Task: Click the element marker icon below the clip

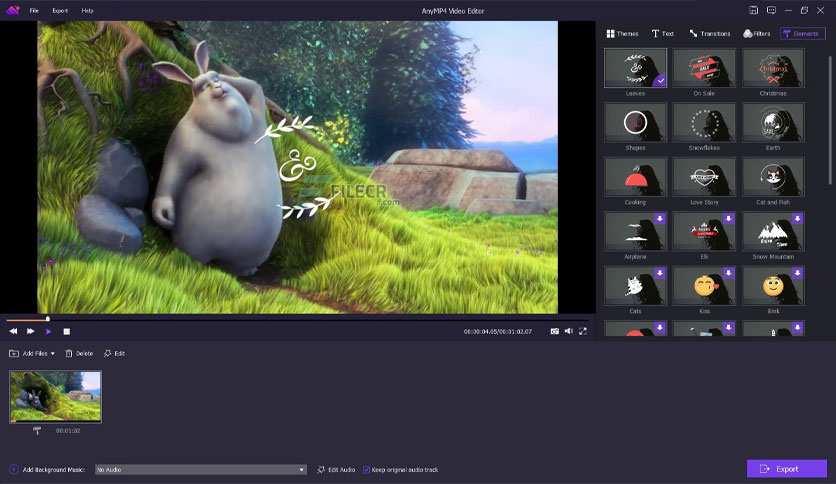Action: click(x=37, y=431)
